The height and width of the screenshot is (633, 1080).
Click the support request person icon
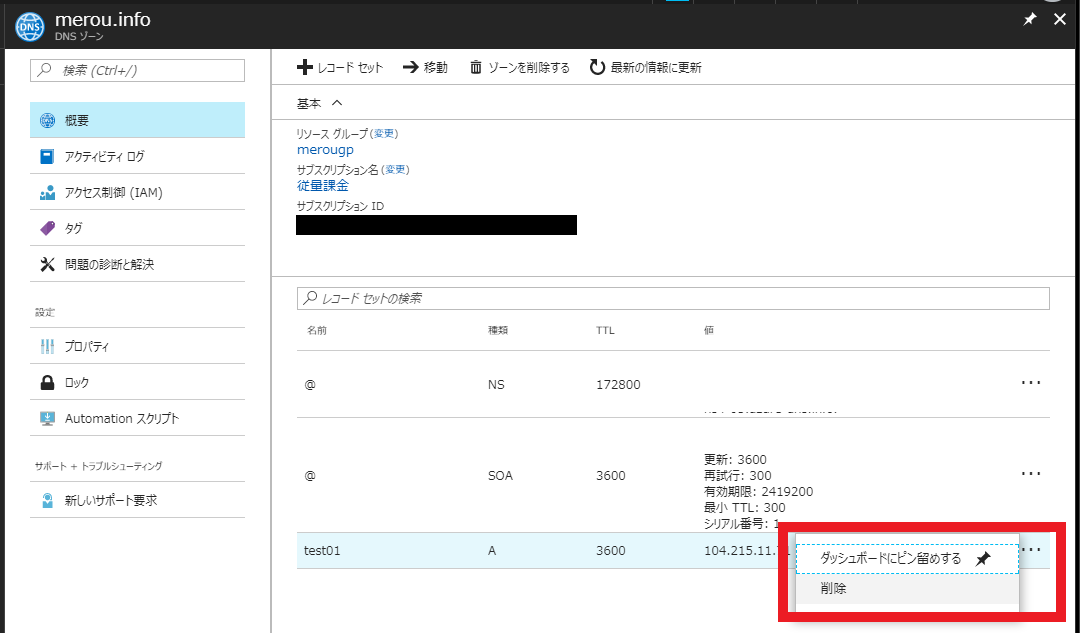click(x=47, y=500)
